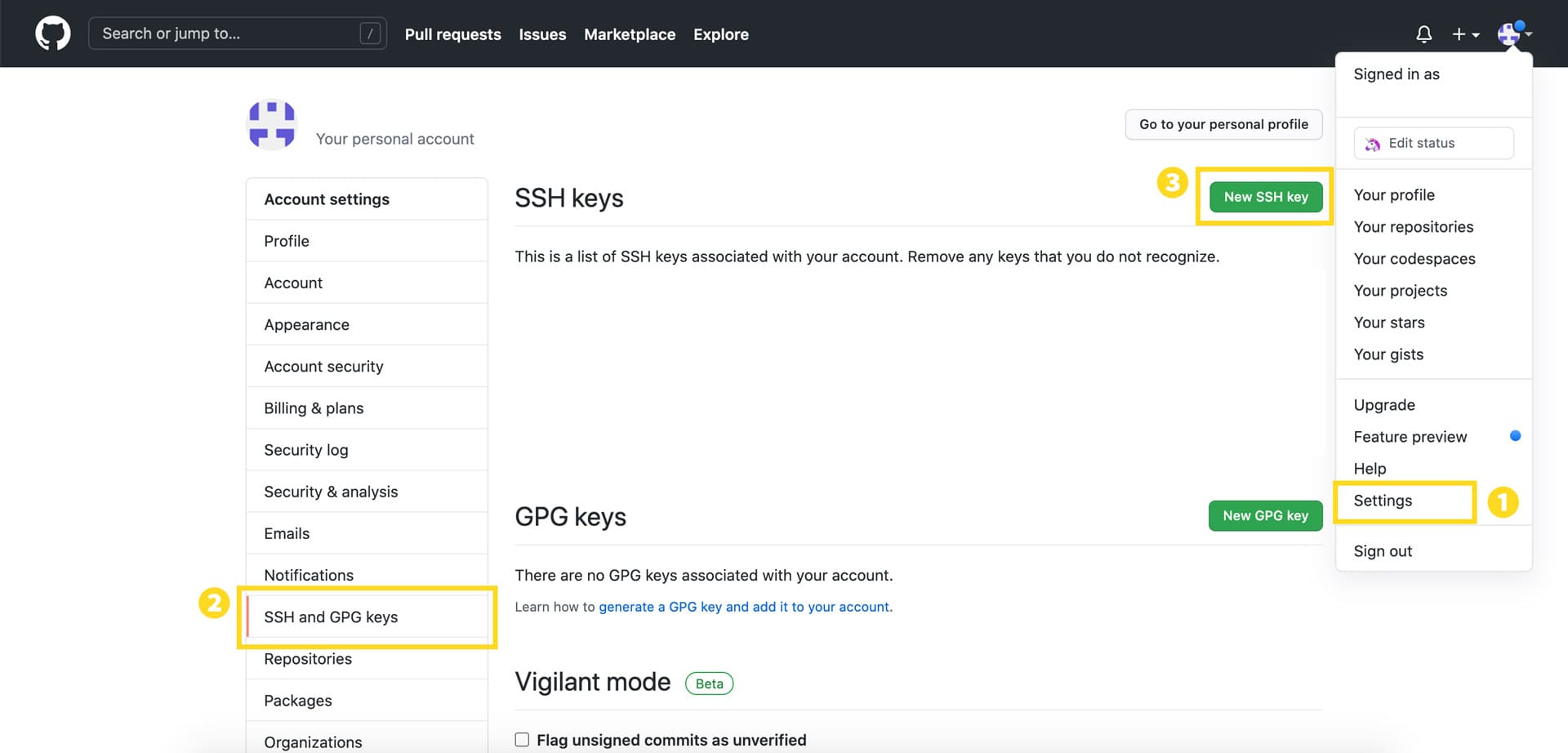Click the New SSH key button
Viewport: 1568px width, 753px height.
[x=1264, y=197]
